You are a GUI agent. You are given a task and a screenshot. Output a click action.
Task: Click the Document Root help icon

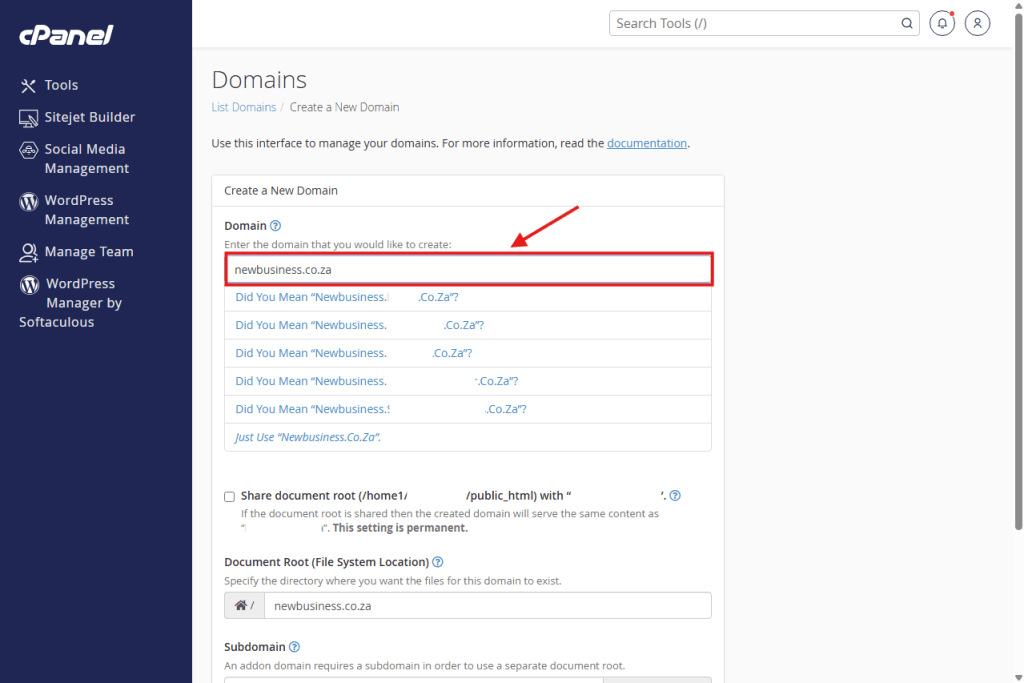point(438,562)
